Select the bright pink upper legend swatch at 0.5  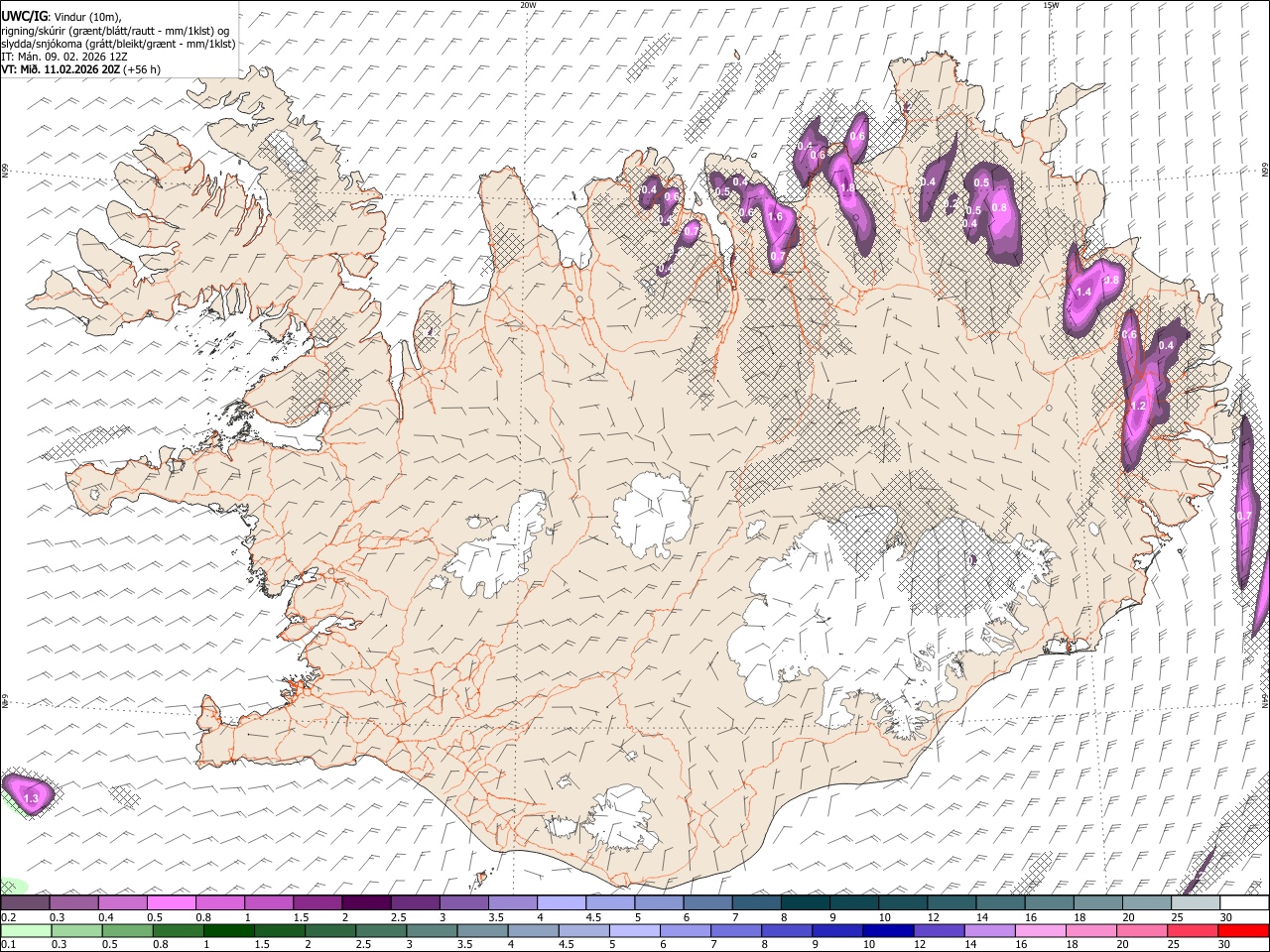171,903
